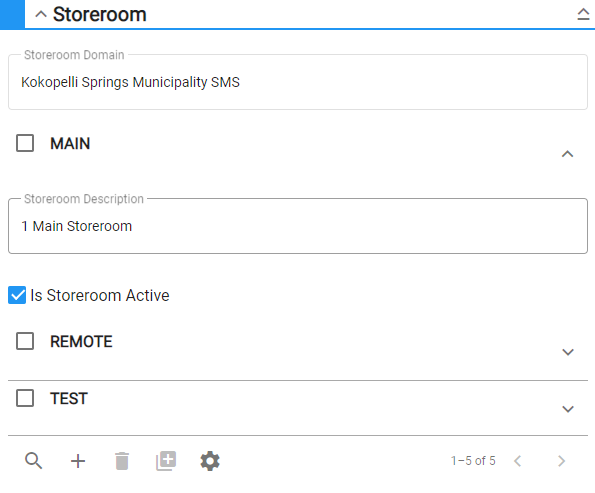595x493 pixels.
Task: Expand the REMOTE storeroom row
Action: [567, 352]
